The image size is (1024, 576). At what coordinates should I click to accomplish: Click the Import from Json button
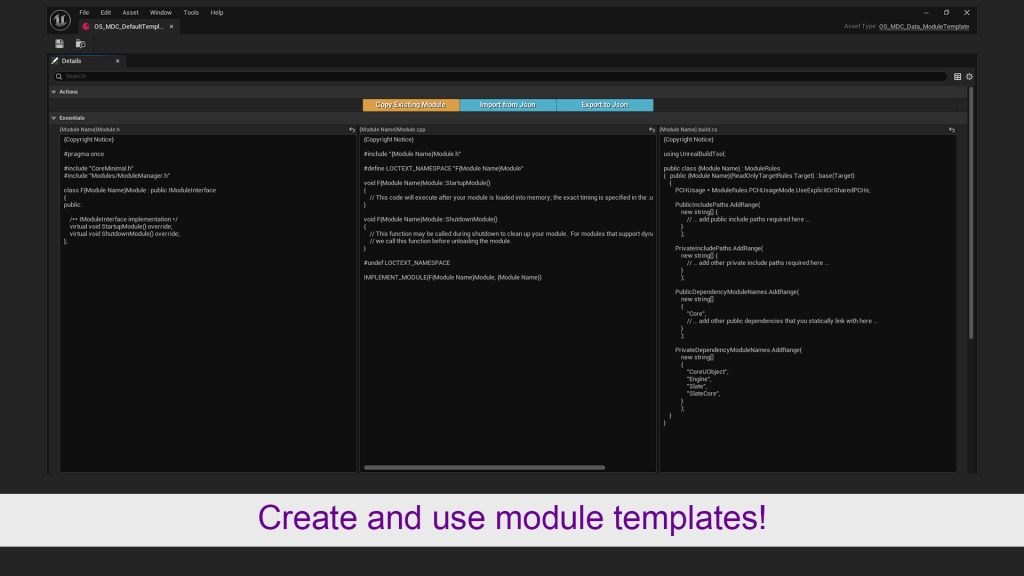click(x=507, y=105)
